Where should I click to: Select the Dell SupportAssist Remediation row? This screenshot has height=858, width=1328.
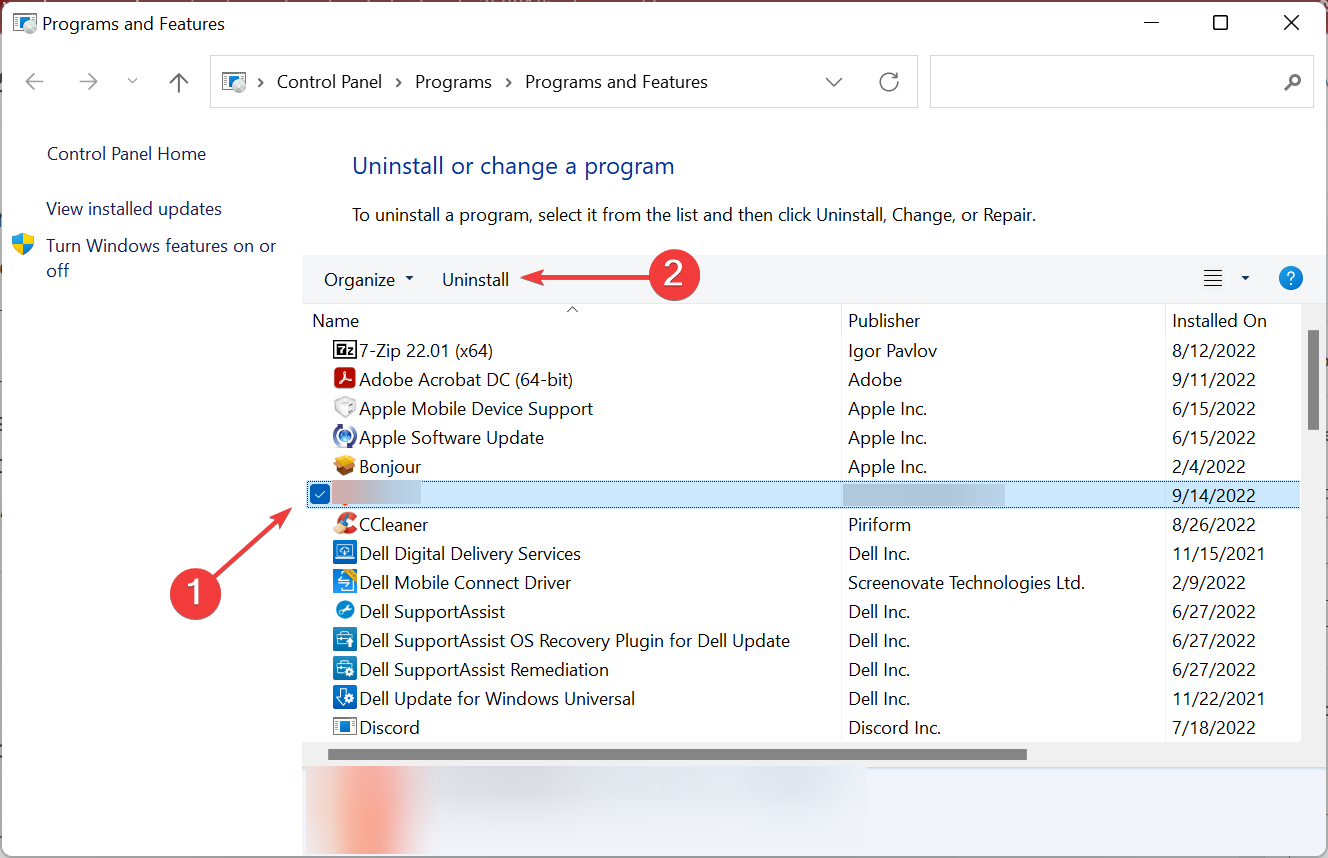tap(802, 669)
